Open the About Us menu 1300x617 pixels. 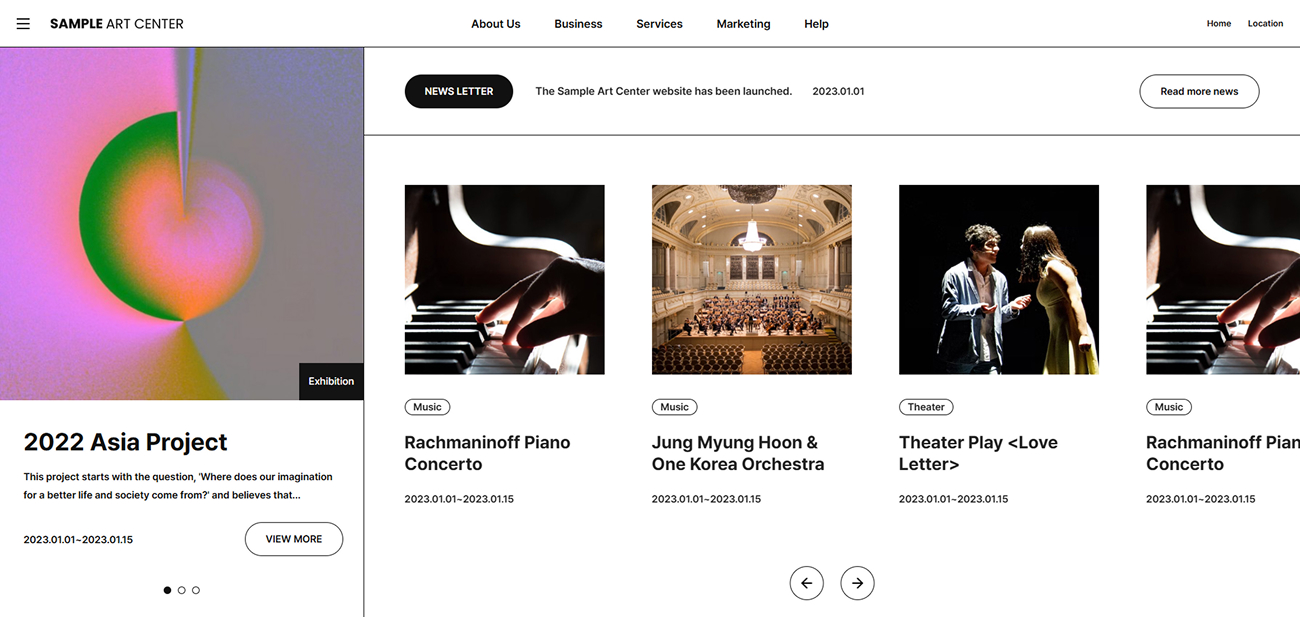pyautogui.click(x=495, y=23)
